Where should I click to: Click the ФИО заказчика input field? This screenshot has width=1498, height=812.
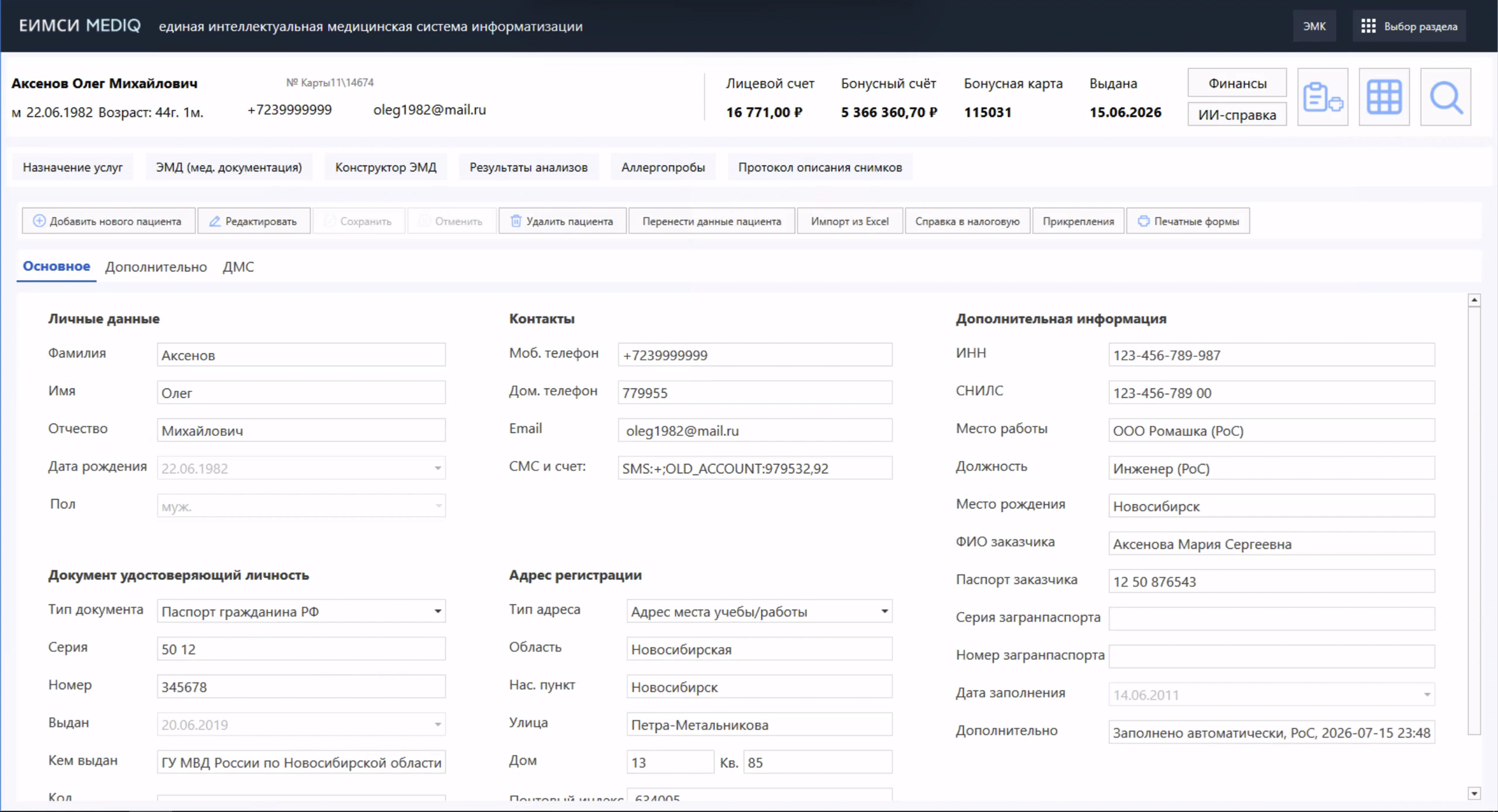coord(1272,543)
